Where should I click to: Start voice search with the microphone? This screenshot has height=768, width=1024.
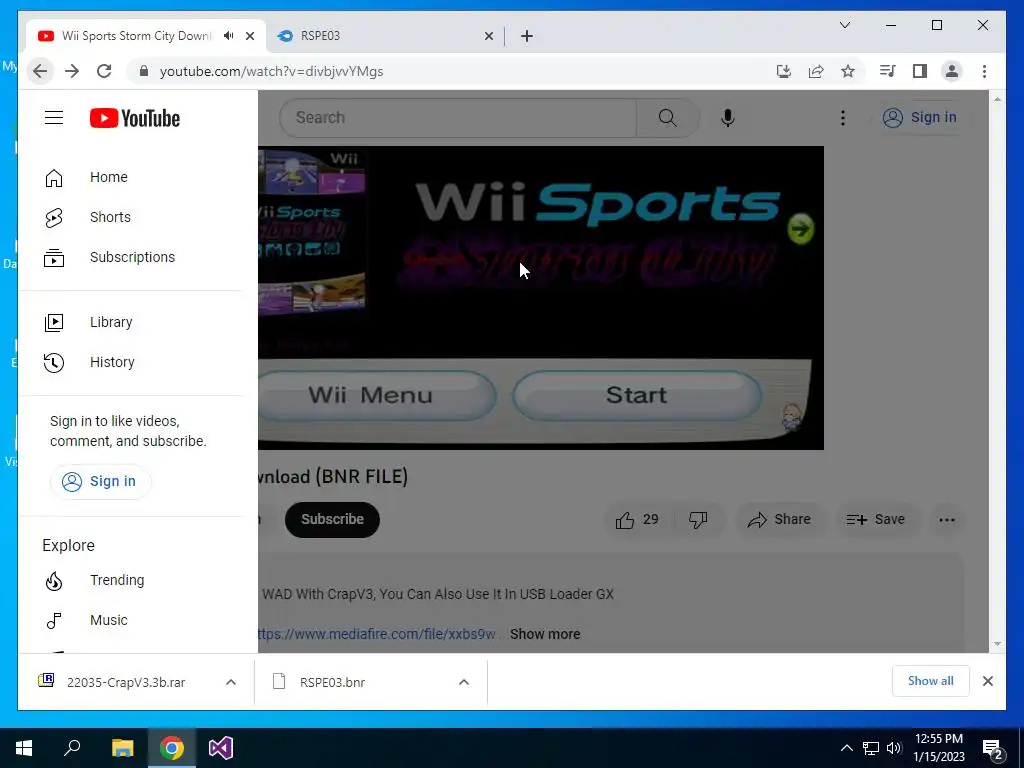click(x=728, y=118)
